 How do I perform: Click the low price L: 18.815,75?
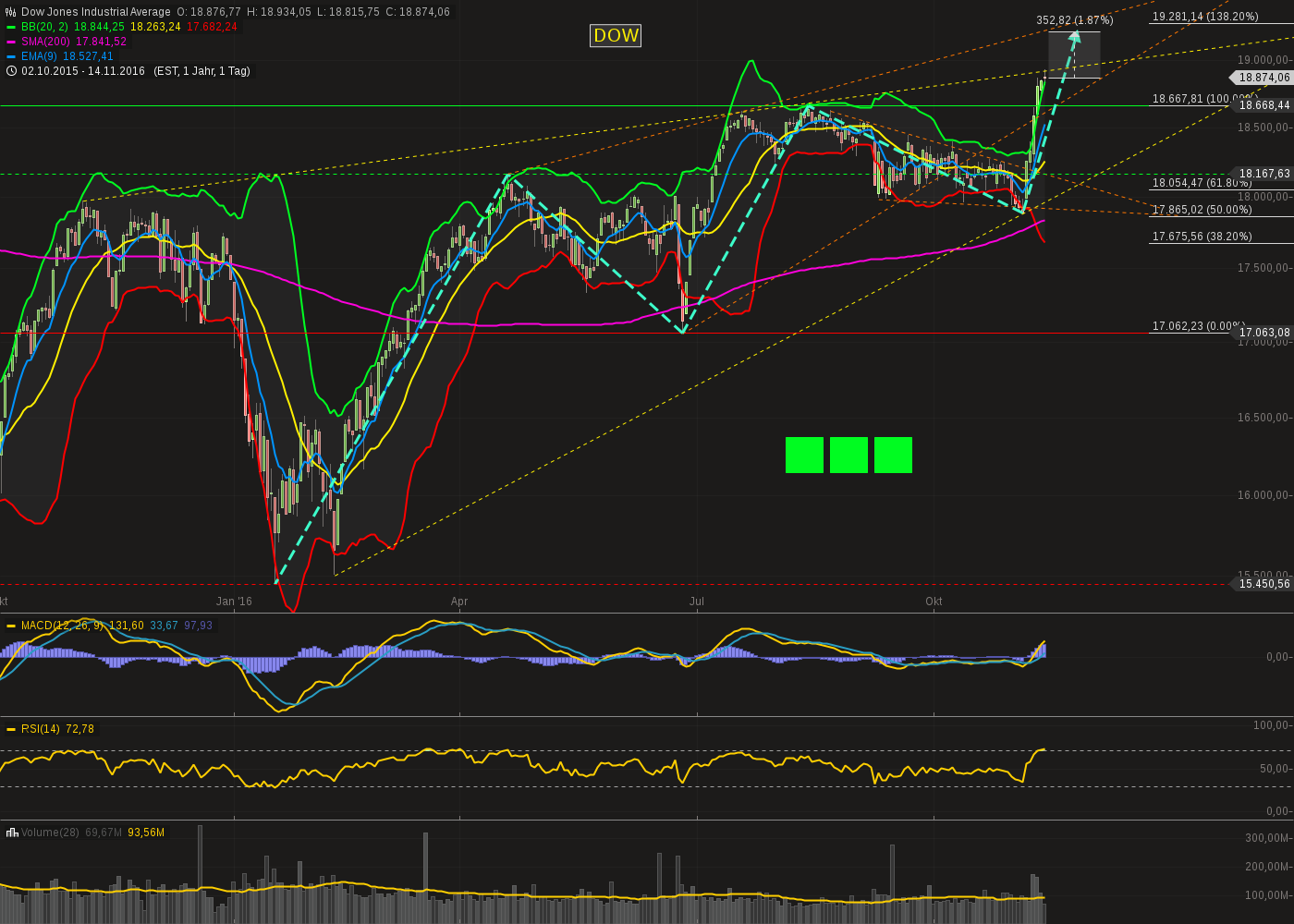[x=348, y=12]
